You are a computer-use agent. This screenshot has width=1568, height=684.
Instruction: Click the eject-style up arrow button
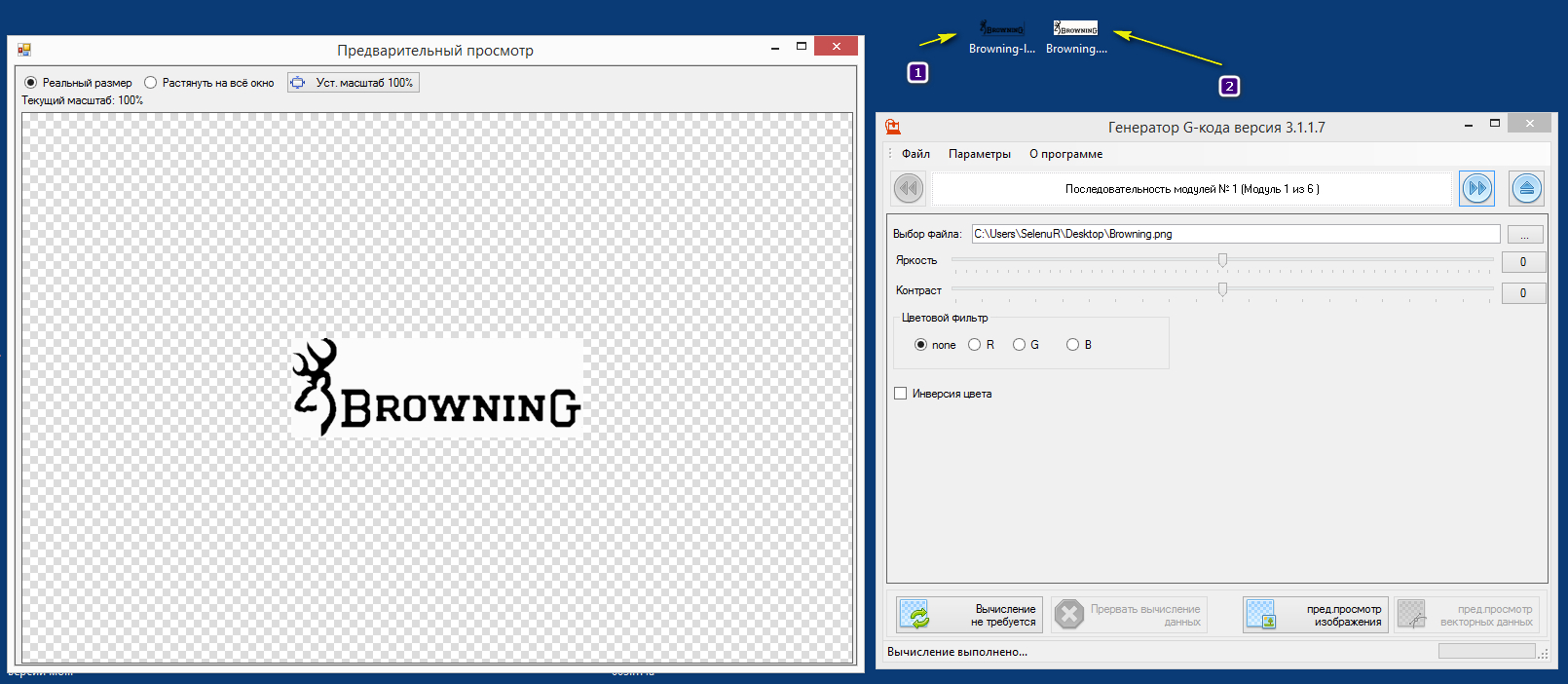pyautogui.click(x=1526, y=188)
